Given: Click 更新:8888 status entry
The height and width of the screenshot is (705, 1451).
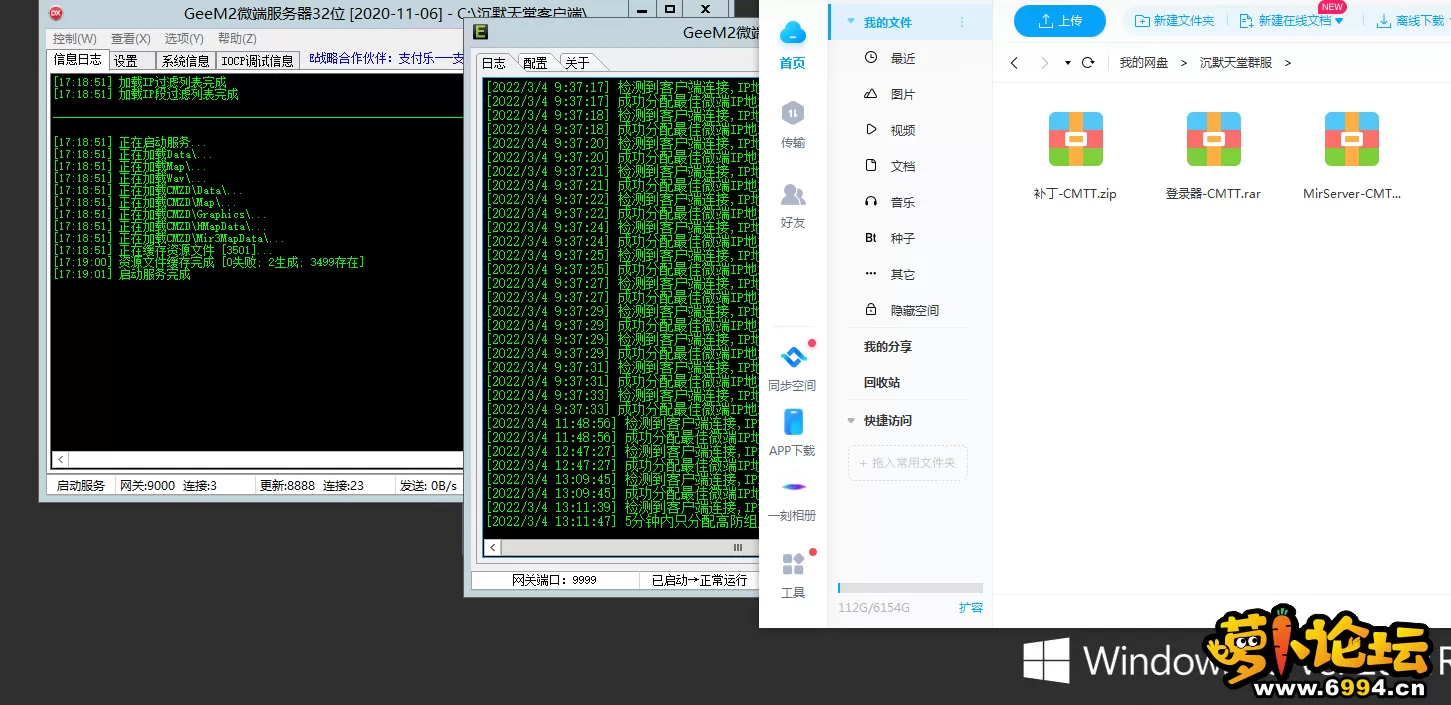Looking at the screenshot, I should (x=287, y=486).
